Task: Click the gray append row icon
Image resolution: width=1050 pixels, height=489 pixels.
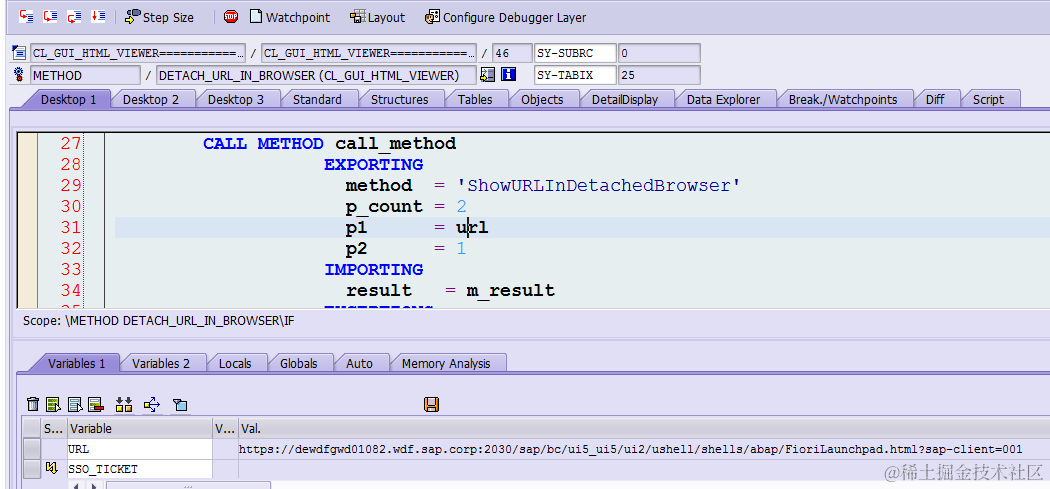Action: 75,404
